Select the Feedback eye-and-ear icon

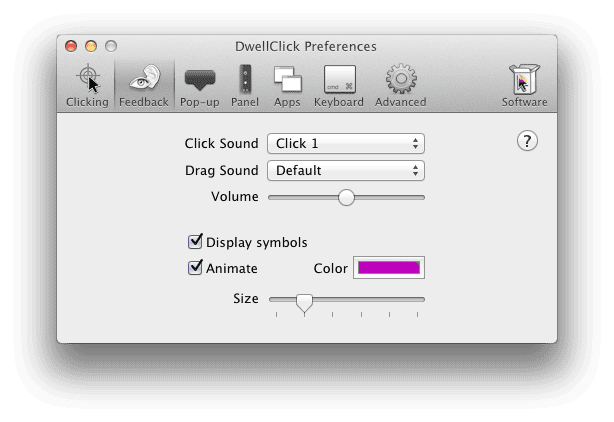point(144,78)
